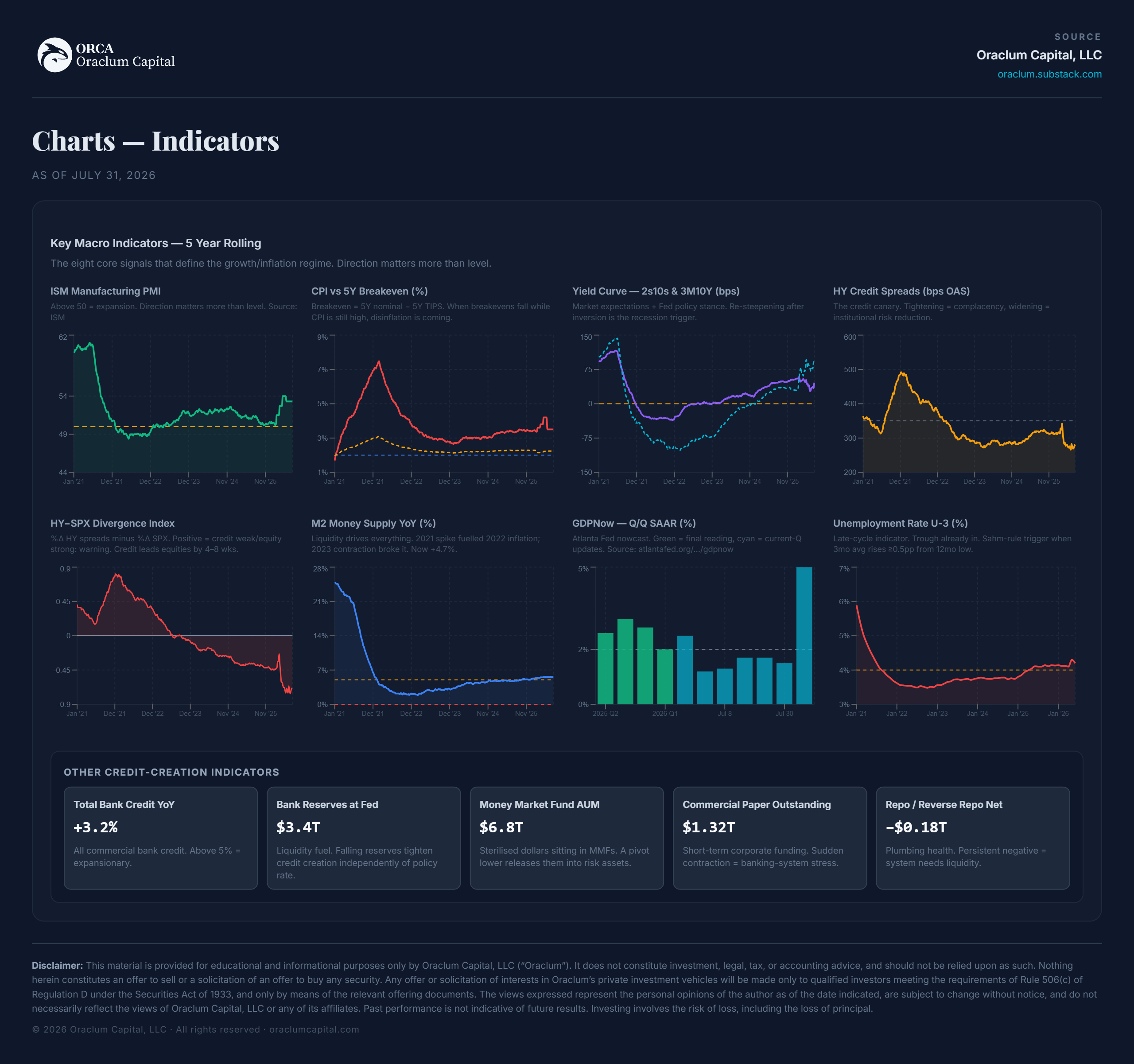This screenshot has height=1064, width=1134.
Task: Select the Commercial Paper Outstanding card
Action: [x=769, y=838]
